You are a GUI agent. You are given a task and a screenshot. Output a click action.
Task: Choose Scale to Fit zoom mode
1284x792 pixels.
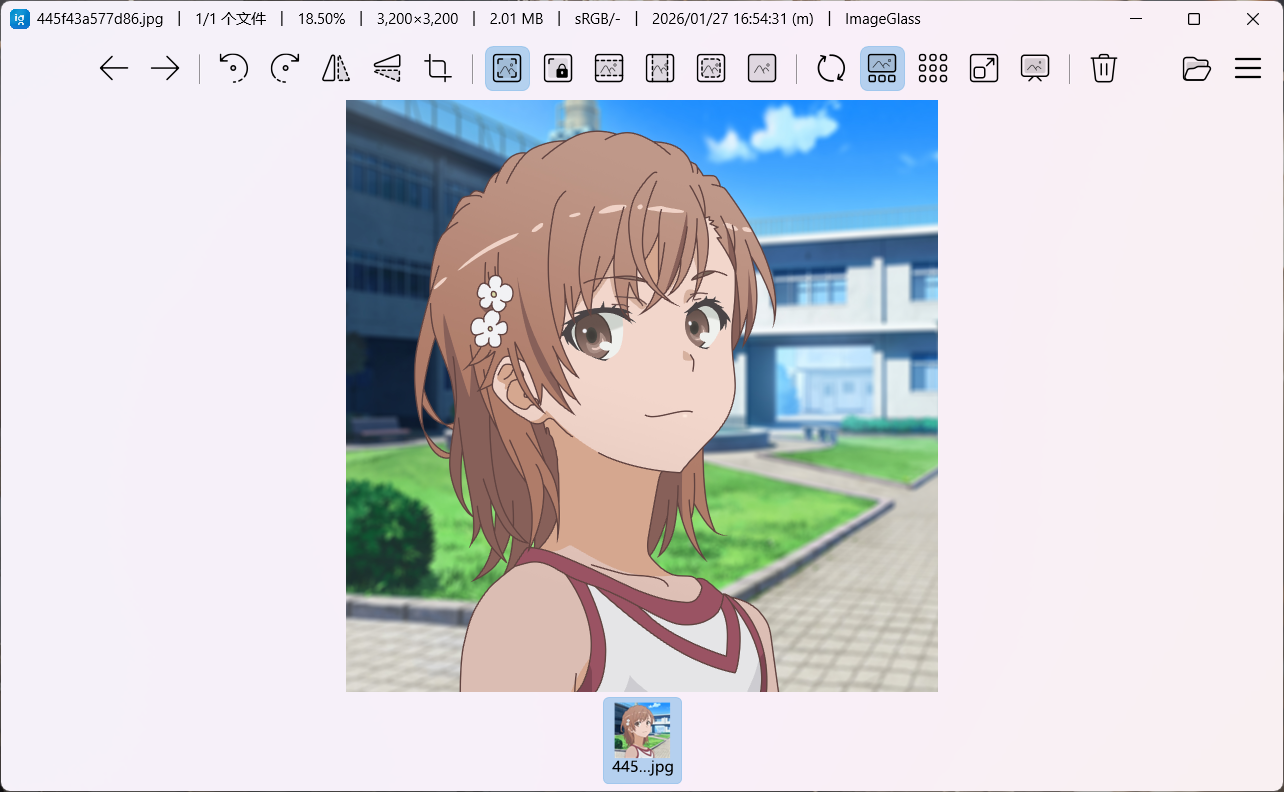click(711, 69)
